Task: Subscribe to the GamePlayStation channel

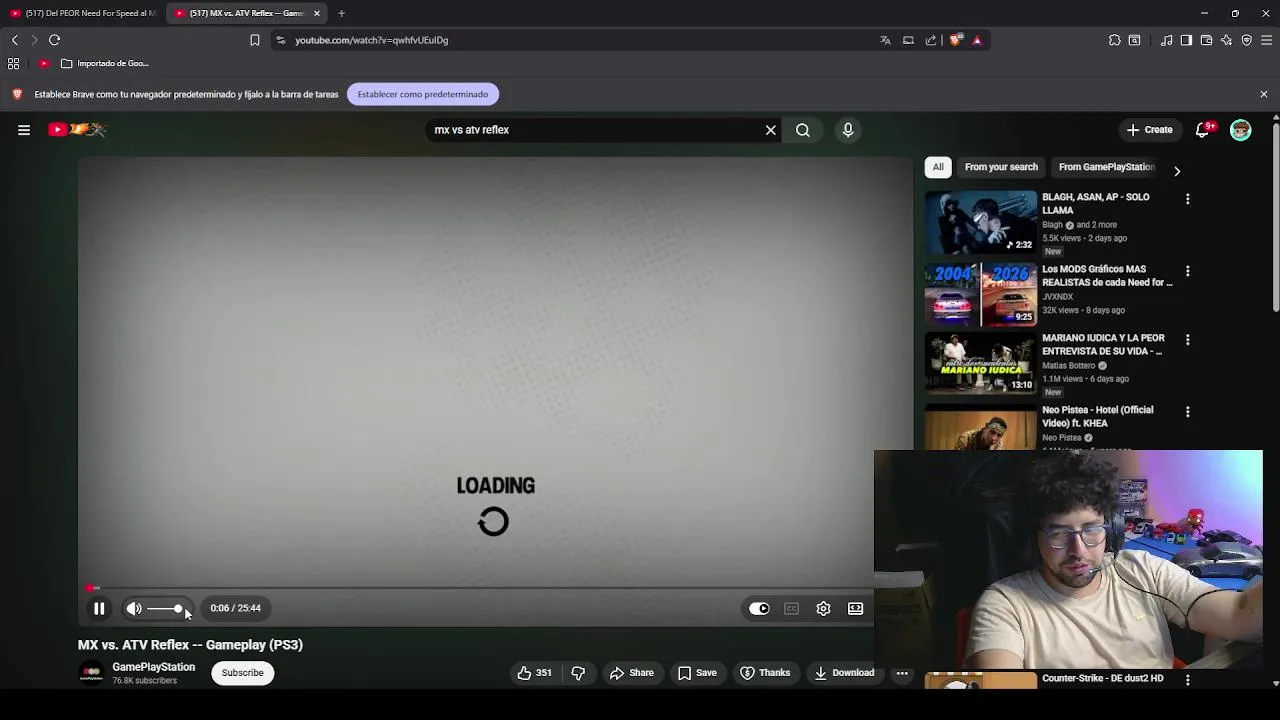Action: (x=242, y=673)
